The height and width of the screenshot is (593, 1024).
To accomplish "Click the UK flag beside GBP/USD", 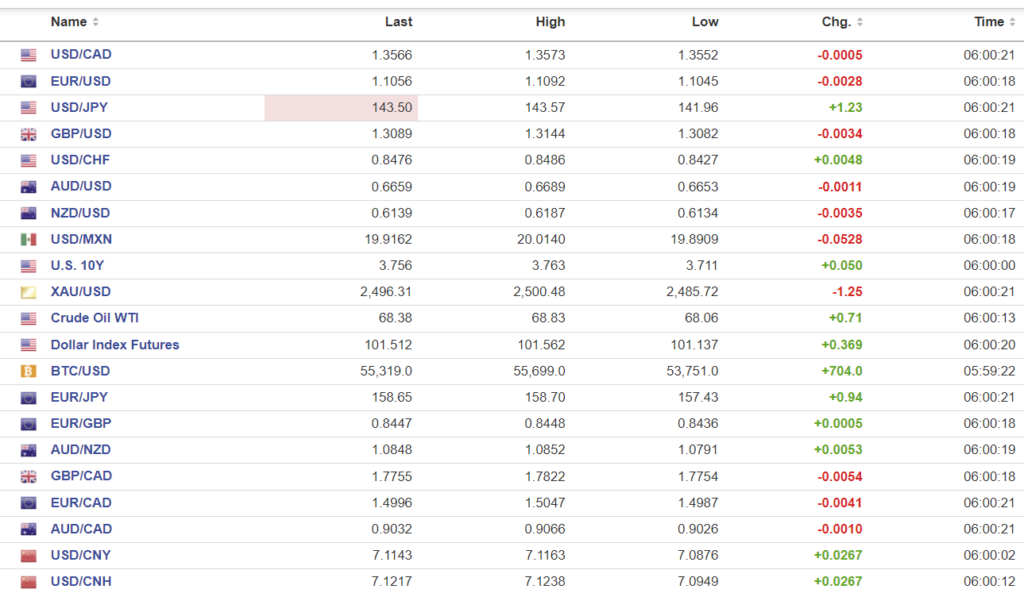I will [x=28, y=134].
